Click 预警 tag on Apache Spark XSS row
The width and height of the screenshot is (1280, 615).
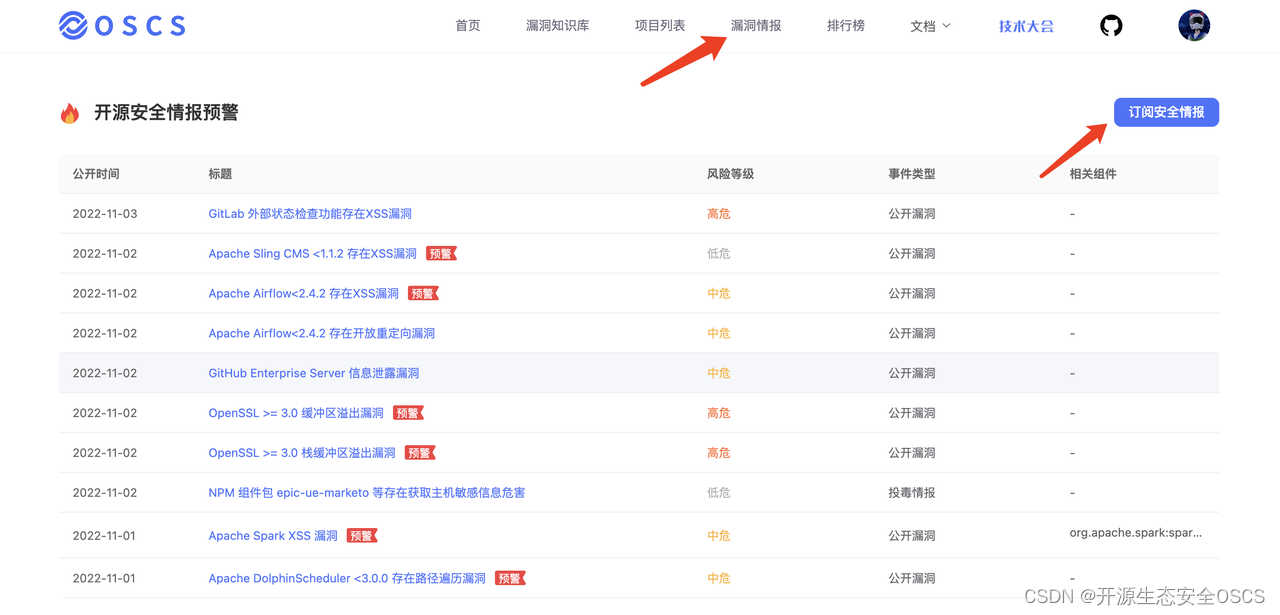coord(362,536)
